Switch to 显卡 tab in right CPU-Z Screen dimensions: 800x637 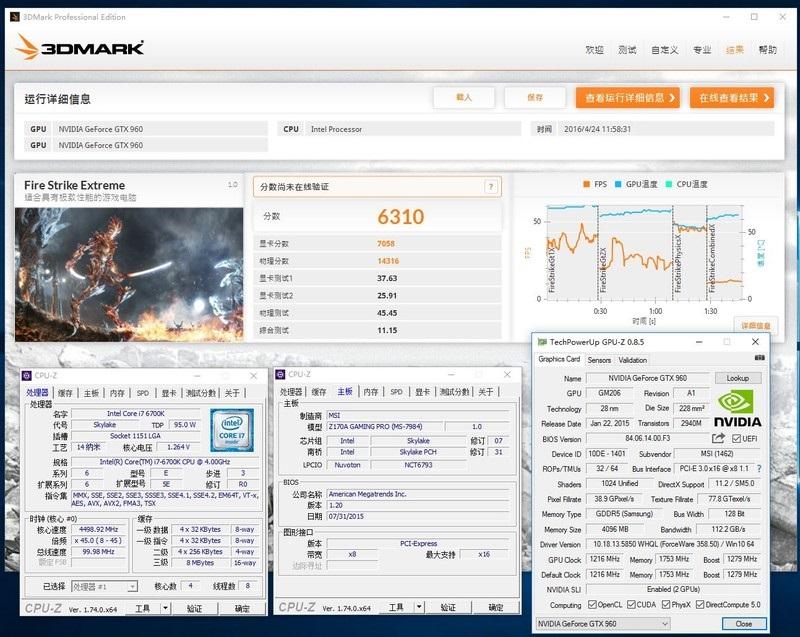[x=422, y=392]
